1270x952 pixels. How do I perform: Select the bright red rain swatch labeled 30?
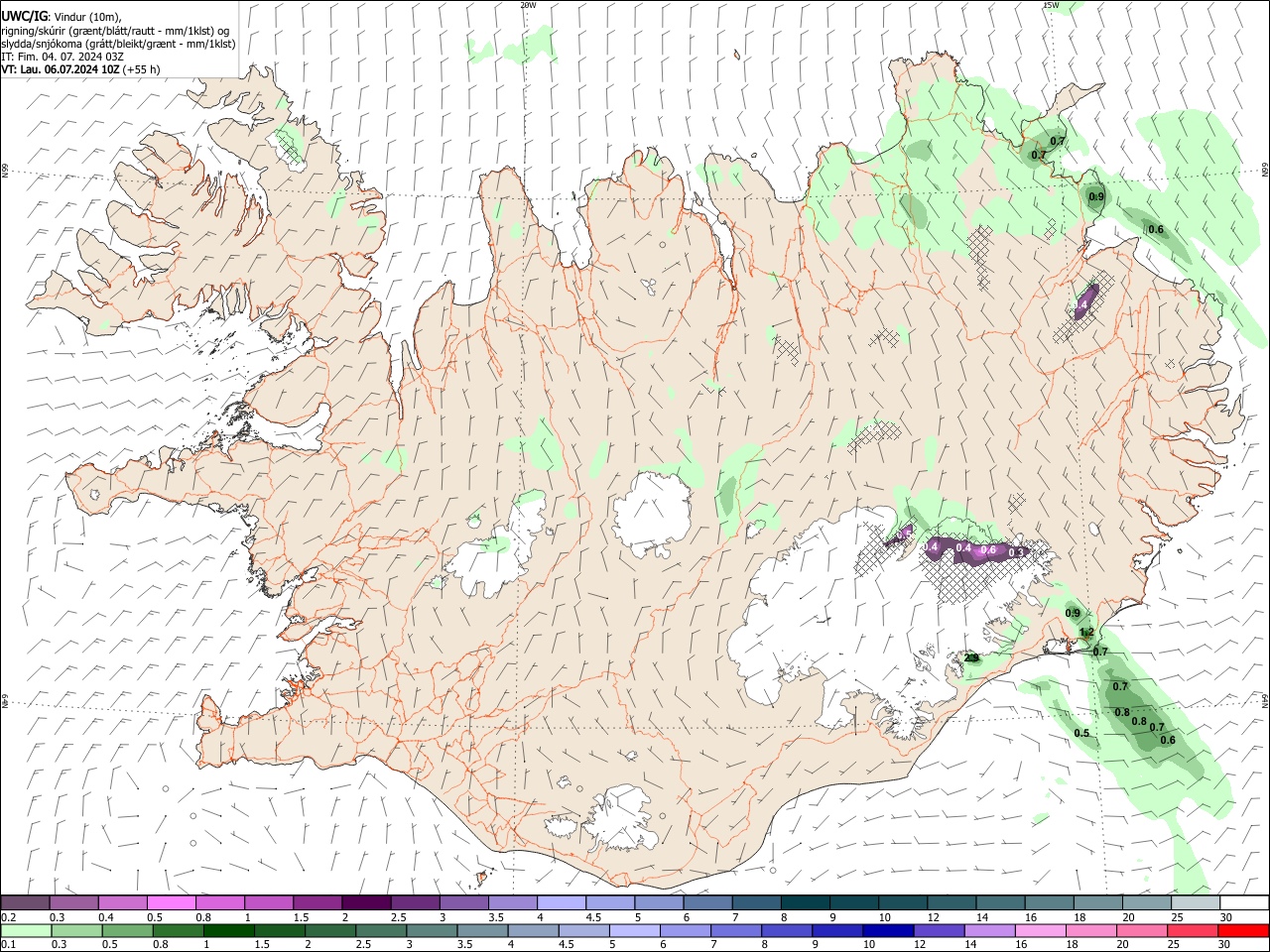point(1243,931)
